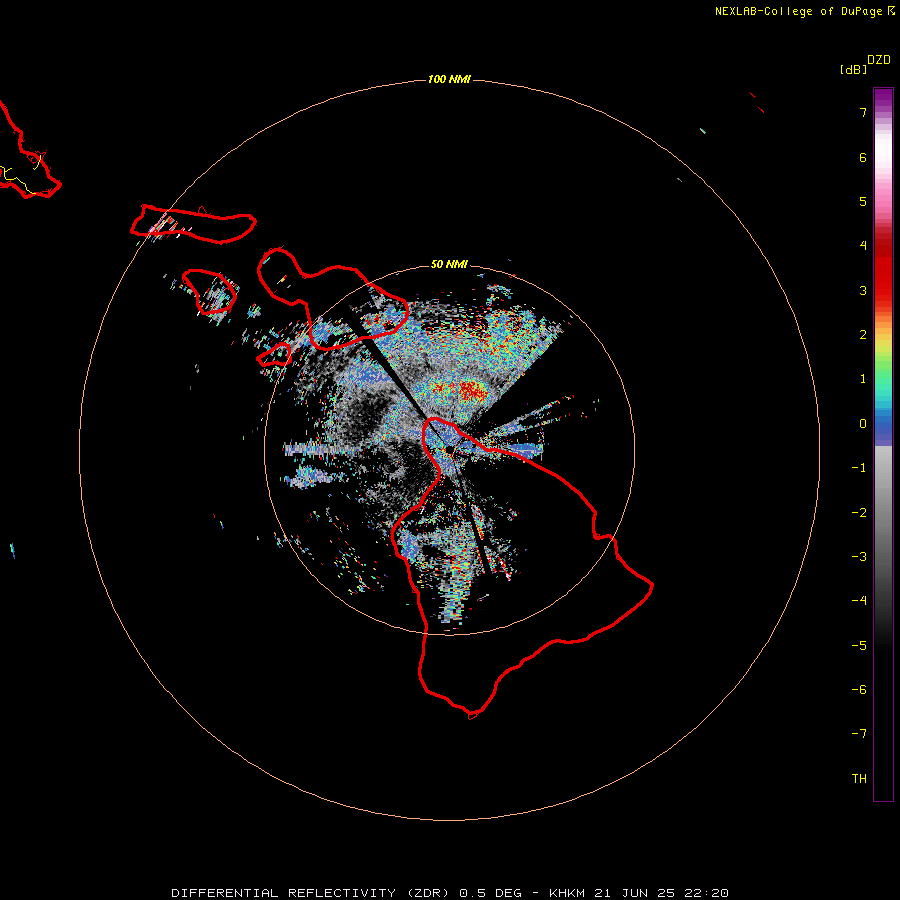Screen dimensions: 900x900
Task: Click the 4 value on color scale
Action: pos(863,246)
